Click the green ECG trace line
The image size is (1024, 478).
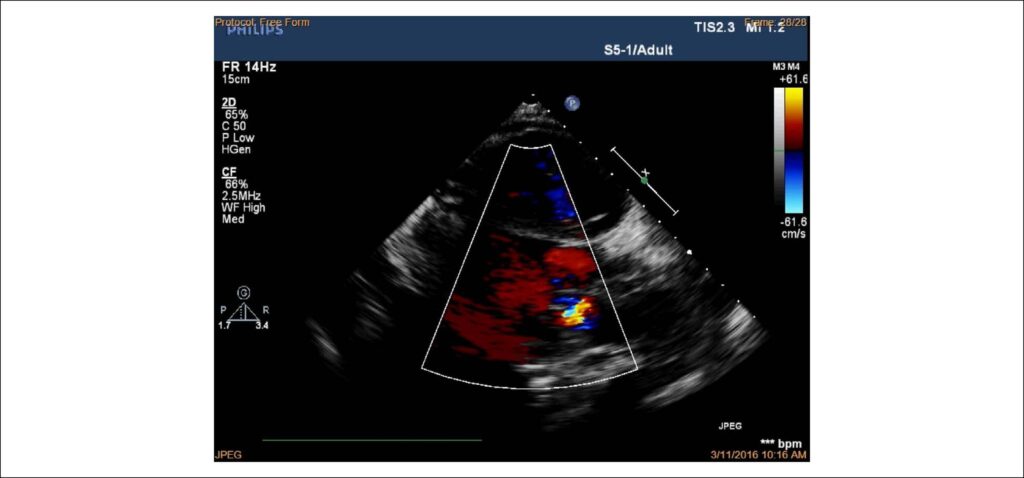point(372,440)
